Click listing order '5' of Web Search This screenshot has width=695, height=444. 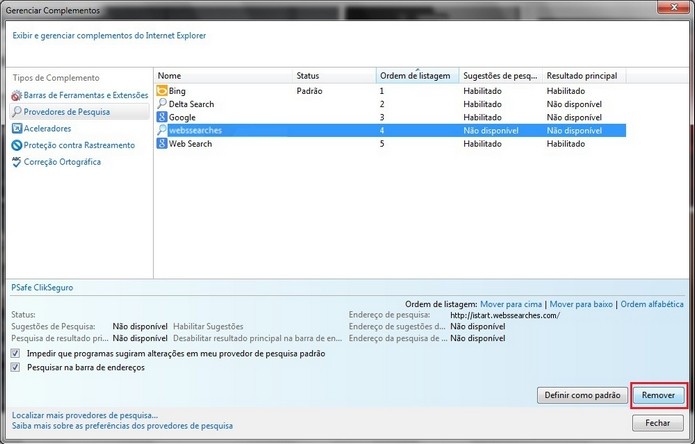pyautogui.click(x=382, y=144)
